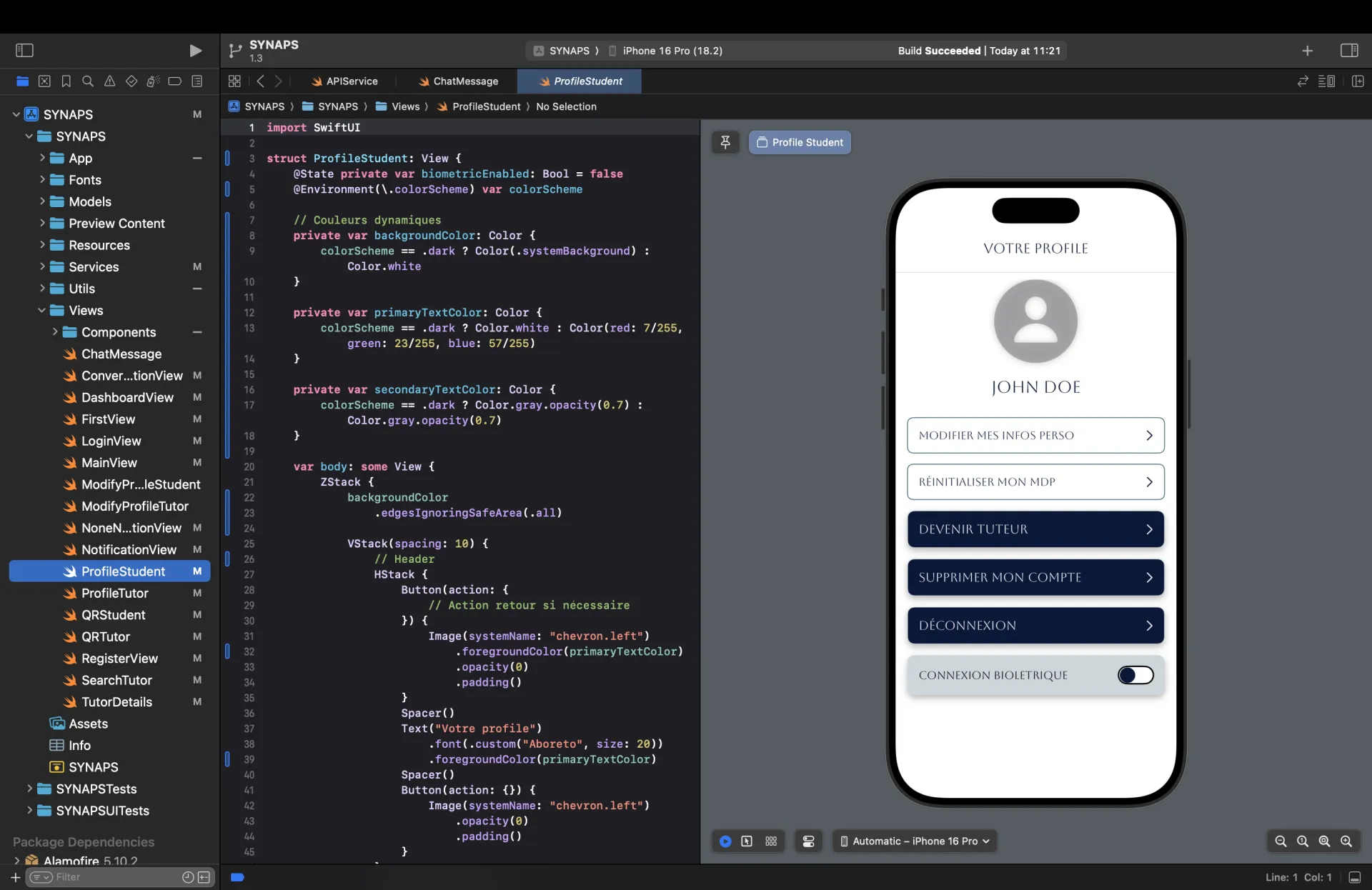
Task: Zoom in the preview canvas
Action: point(1346,841)
